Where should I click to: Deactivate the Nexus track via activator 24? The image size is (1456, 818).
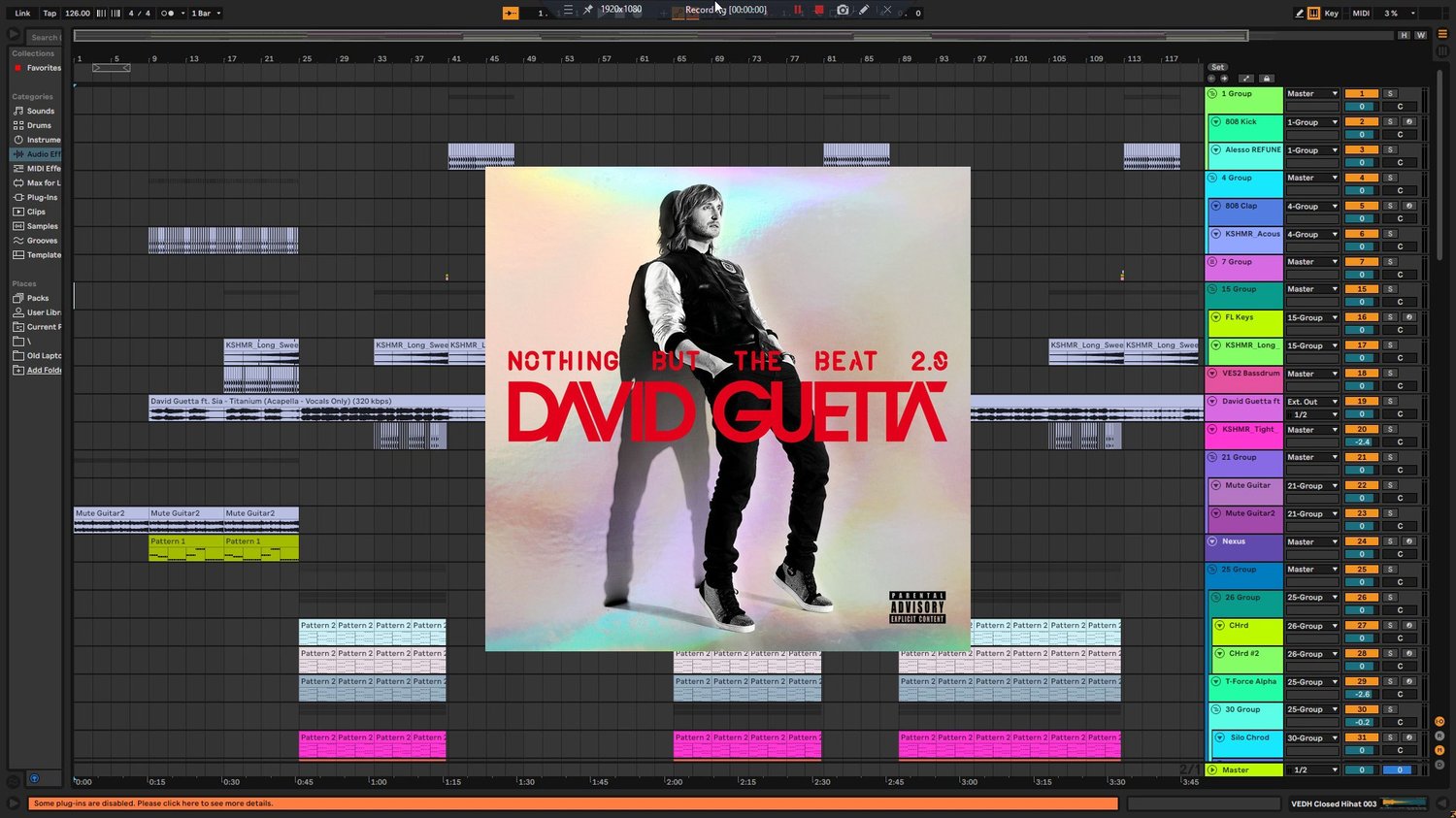click(x=1362, y=541)
